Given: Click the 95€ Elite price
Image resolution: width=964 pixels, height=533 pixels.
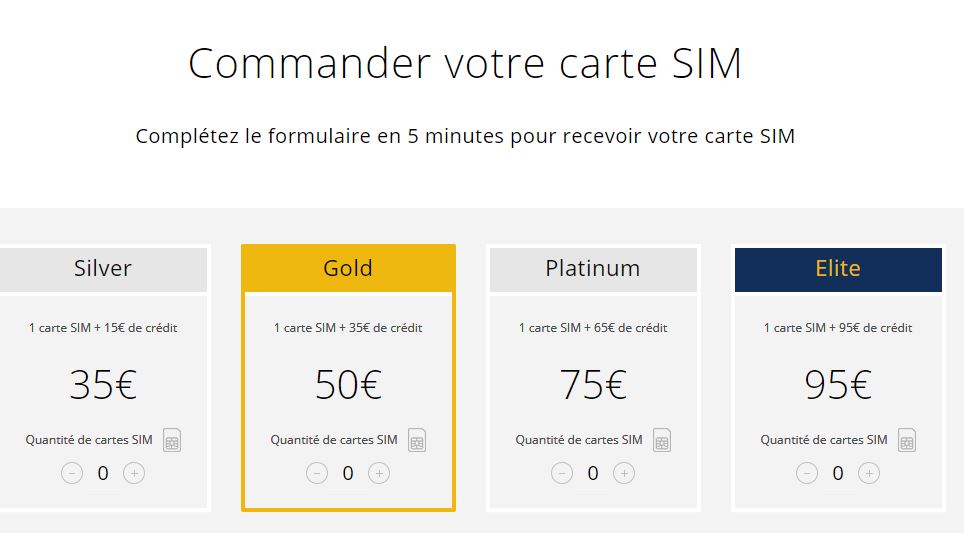Looking at the screenshot, I should point(838,385).
